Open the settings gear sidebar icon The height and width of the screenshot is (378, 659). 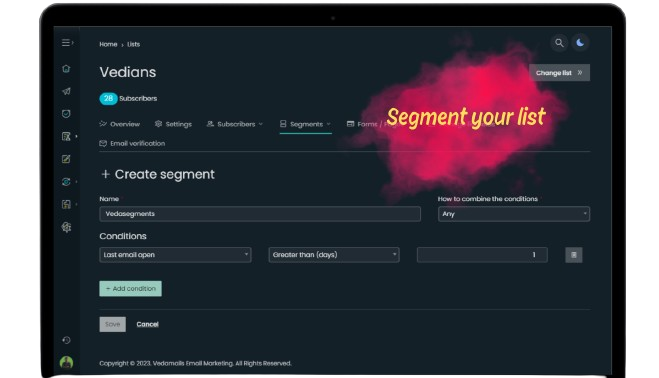point(66,227)
